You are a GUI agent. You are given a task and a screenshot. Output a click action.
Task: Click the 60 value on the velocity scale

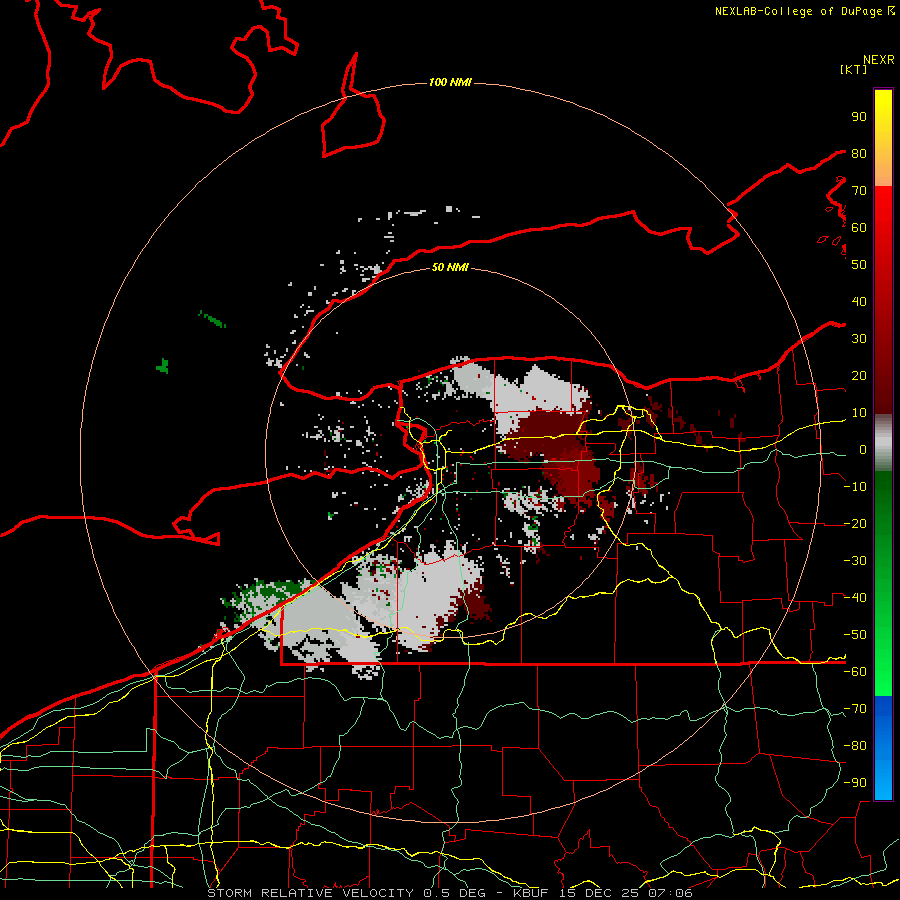click(x=859, y=227)
